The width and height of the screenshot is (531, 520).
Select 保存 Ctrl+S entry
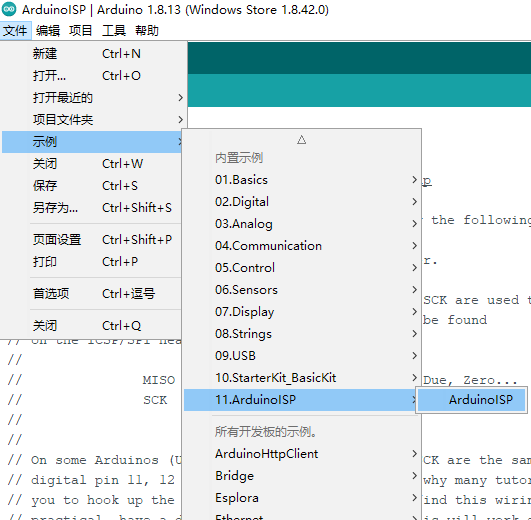(x=92, y=186)
